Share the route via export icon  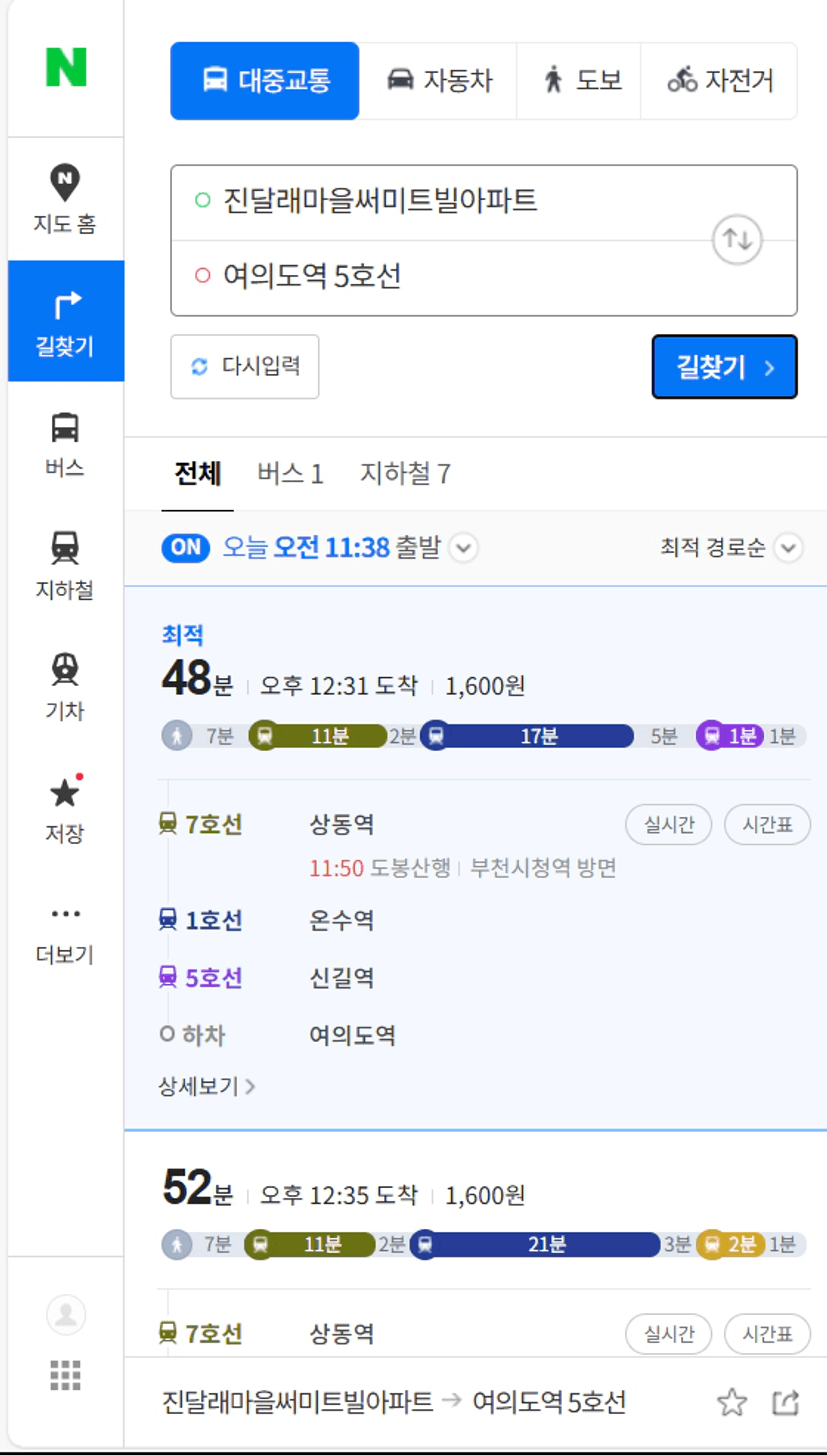(x=786, y=1403)
